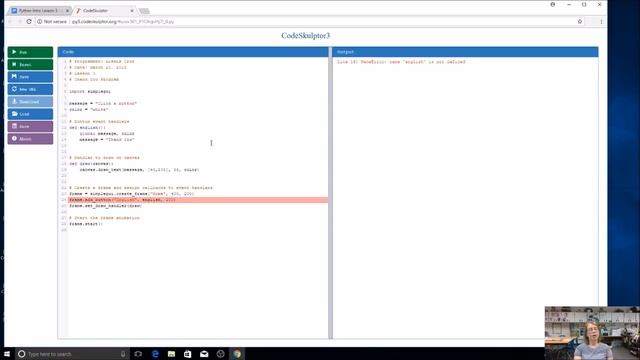Viewport: 640px width, 360px height.
Task: Go back with the browser back arrow
Action: click(x=11, y=22)
